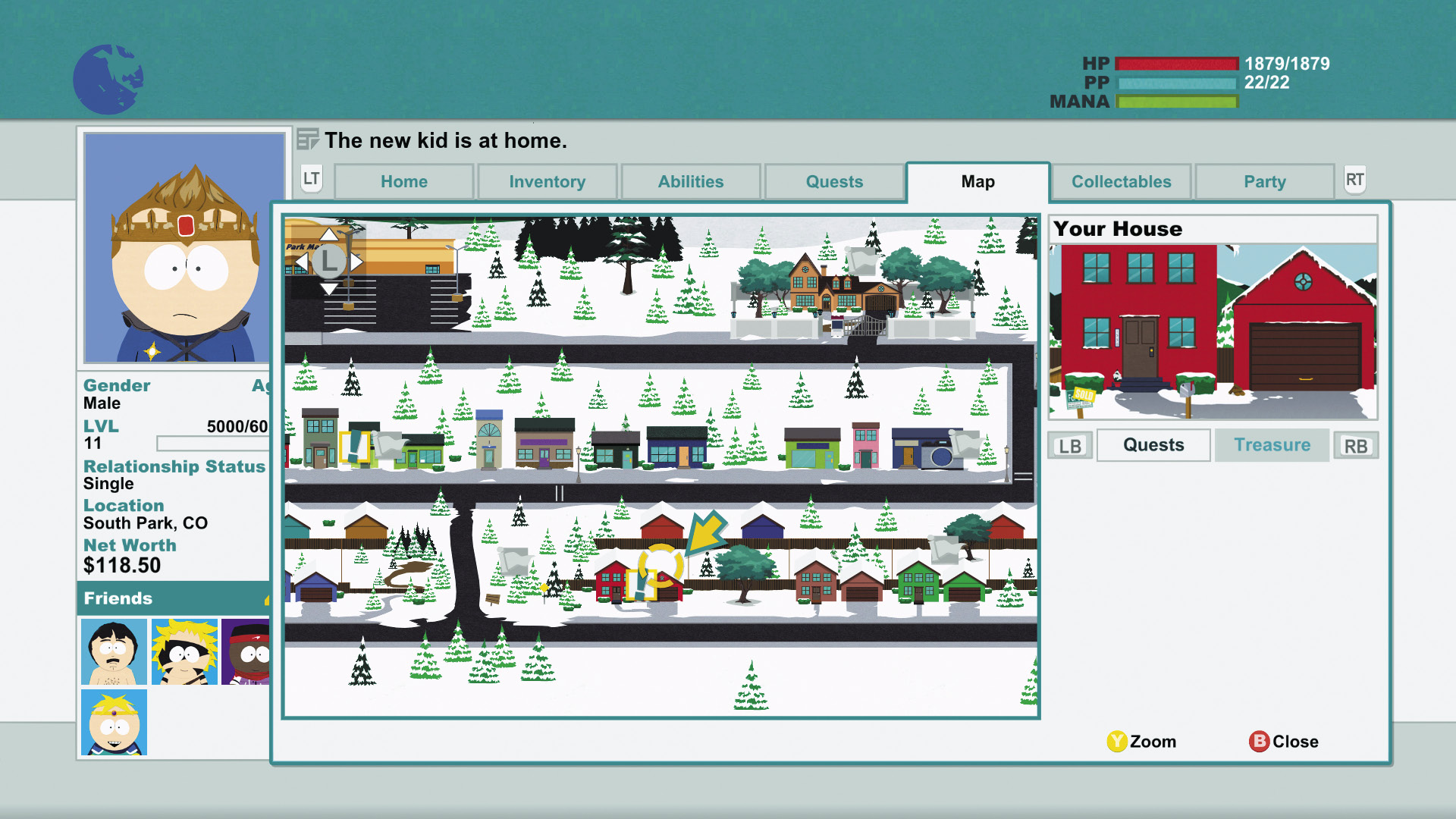Image resolution: width=1456 pixels, height=819 pixels.
Task: Click the PP value '22/22'
Action: [1266, 83]
